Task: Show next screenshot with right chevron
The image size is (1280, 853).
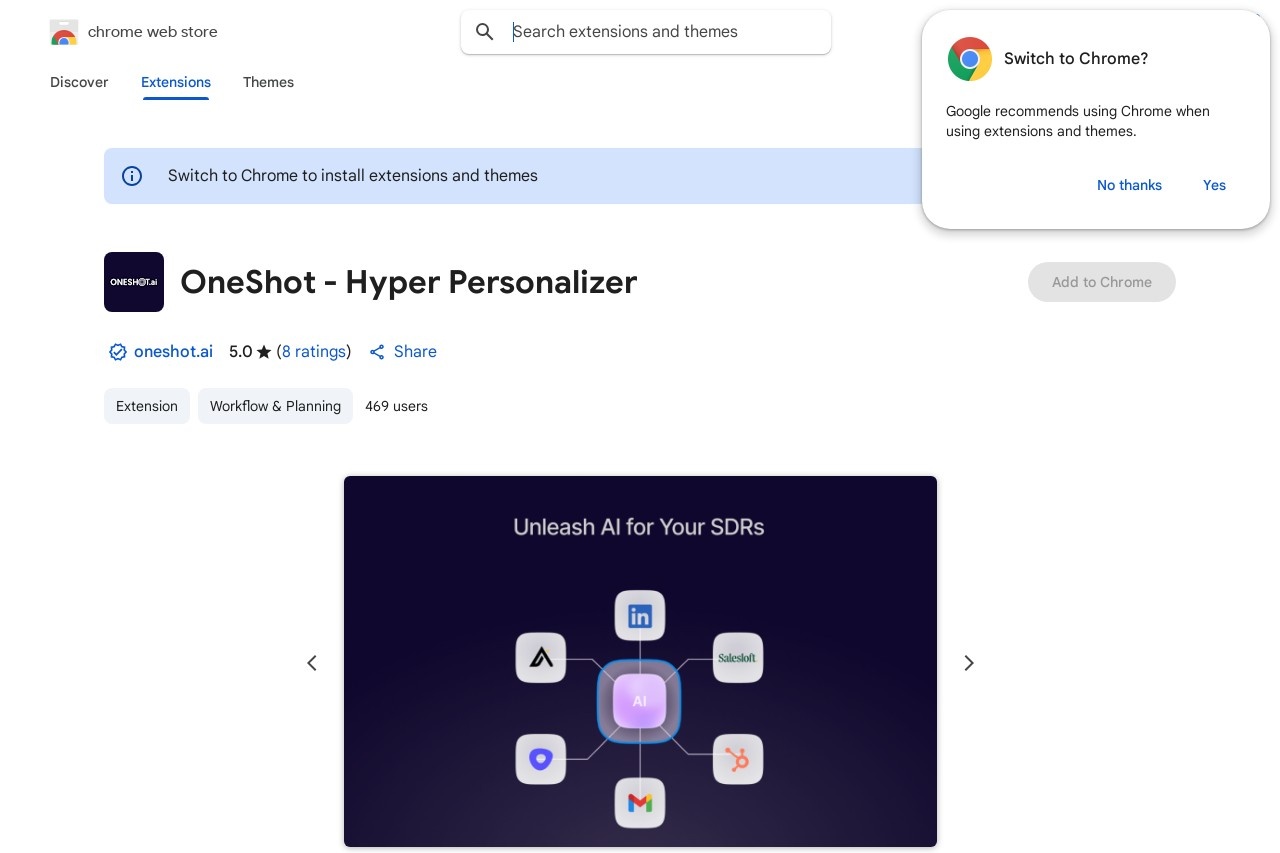Action: click(968, 663)
